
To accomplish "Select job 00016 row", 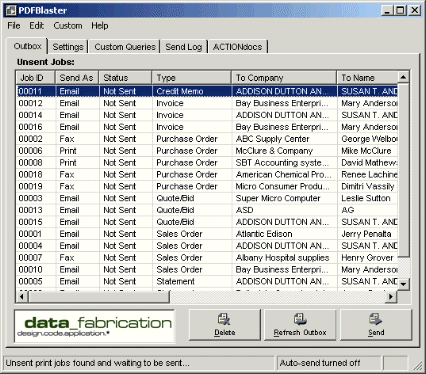I will (207, 127).
